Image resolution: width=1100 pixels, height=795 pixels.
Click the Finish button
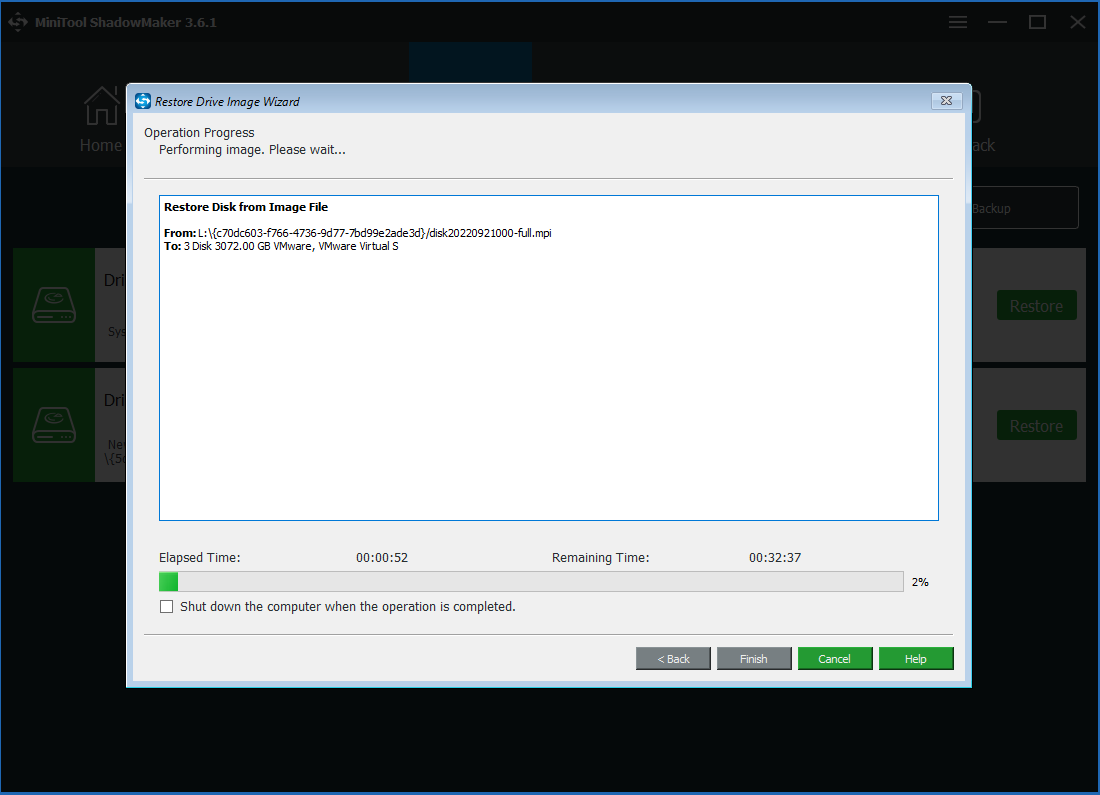point(753,658)
